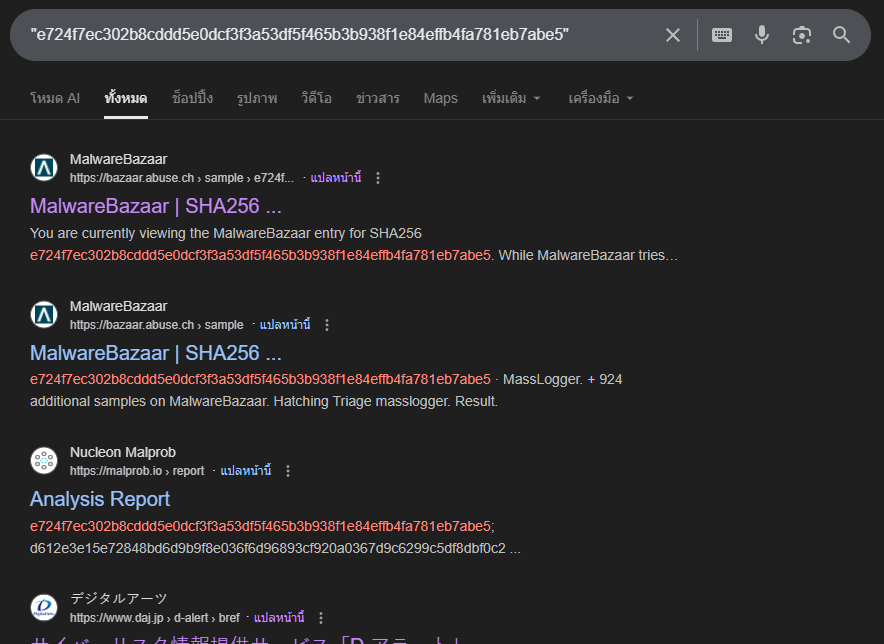Switch to the โหมด AI tab

[55, 98]
